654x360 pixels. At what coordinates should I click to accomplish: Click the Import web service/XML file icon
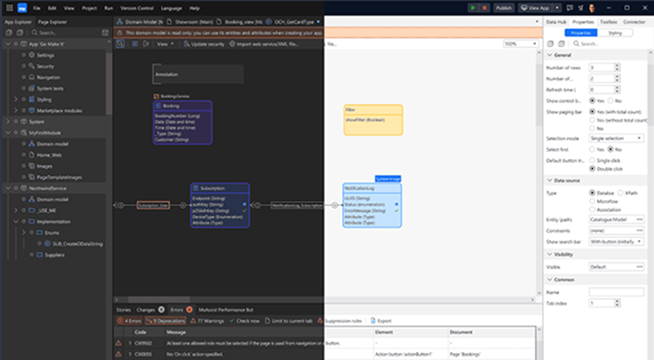(232, 44)
